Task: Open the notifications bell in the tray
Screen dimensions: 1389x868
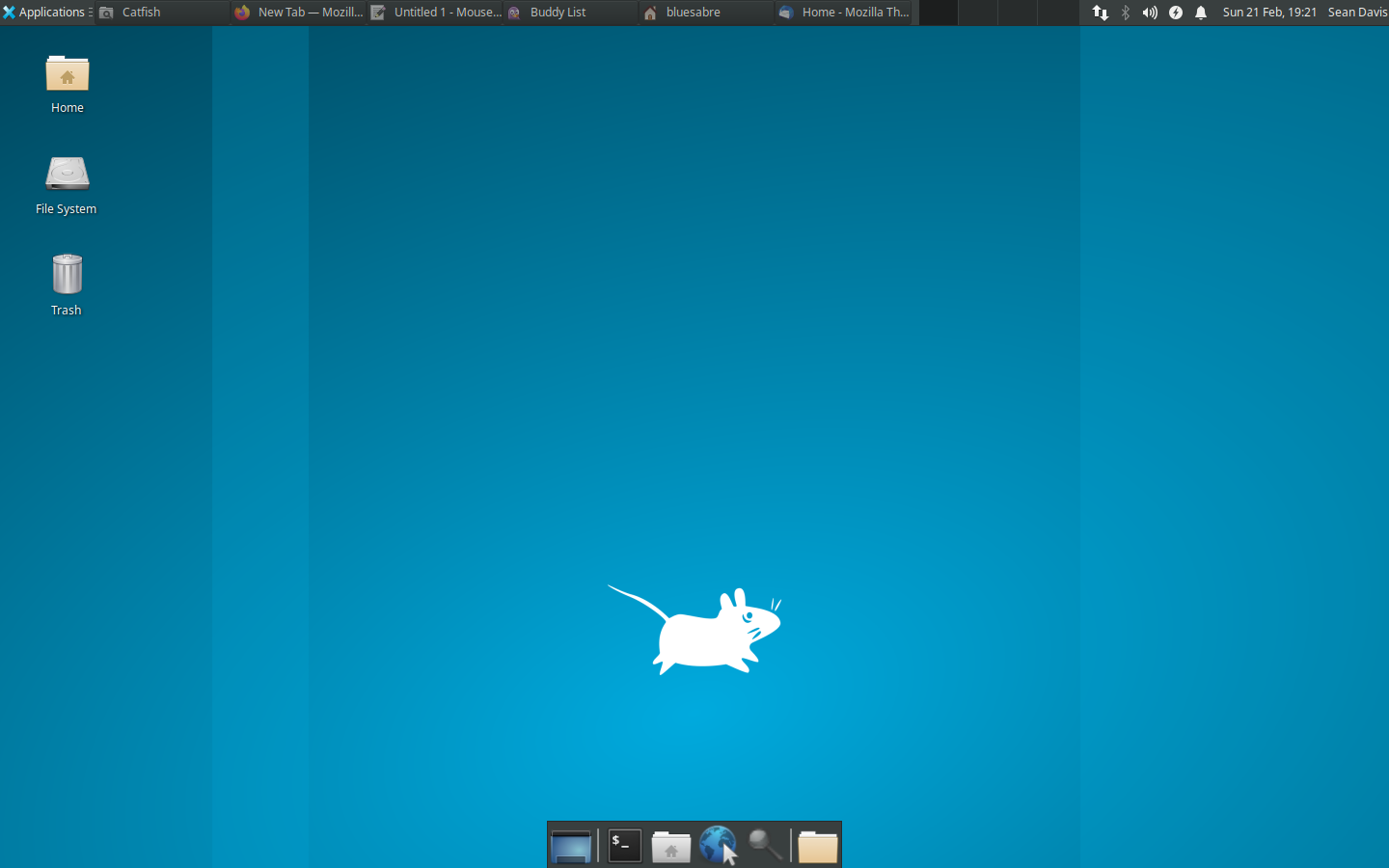Action: point(1200,13)
